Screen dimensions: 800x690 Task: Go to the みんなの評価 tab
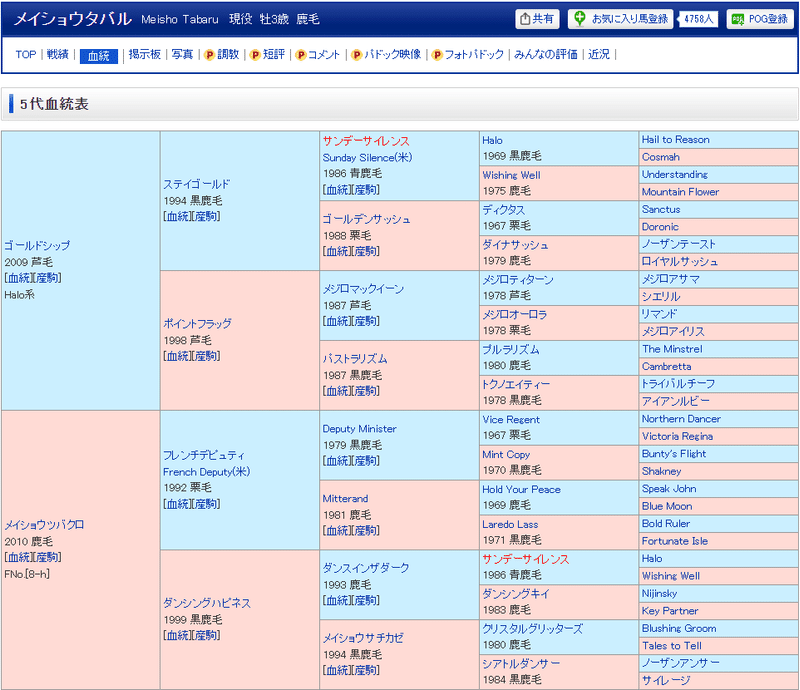545,54
